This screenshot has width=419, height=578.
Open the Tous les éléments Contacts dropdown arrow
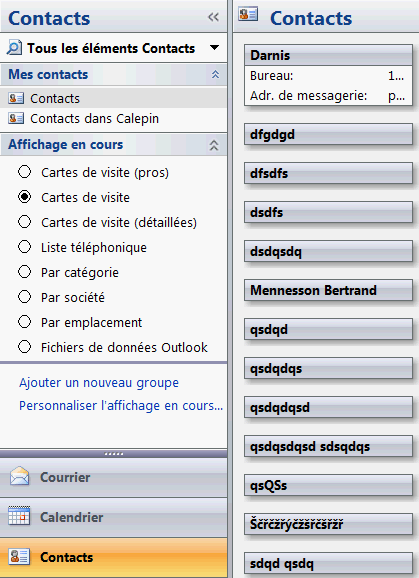(x=214, y=48)
